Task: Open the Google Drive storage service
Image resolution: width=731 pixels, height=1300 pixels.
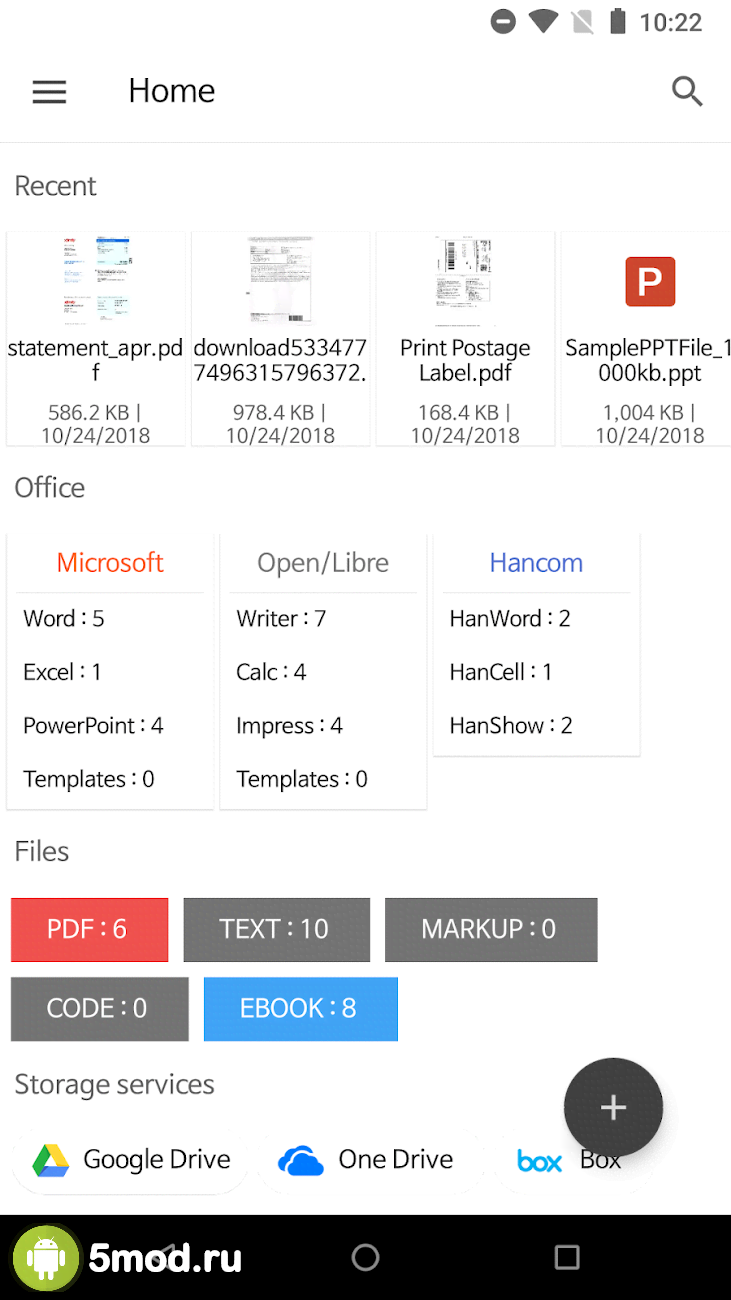Action: click(131, 1160)
